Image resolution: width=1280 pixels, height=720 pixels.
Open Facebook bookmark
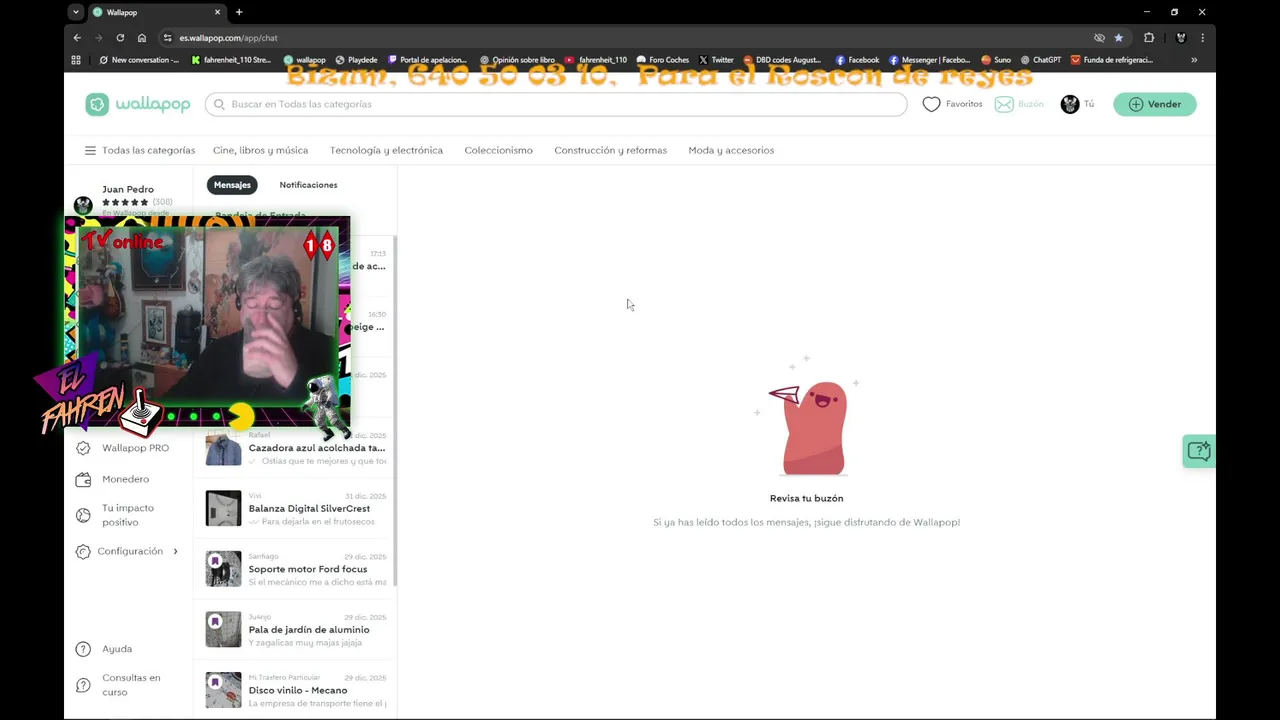tap(857, 60)
